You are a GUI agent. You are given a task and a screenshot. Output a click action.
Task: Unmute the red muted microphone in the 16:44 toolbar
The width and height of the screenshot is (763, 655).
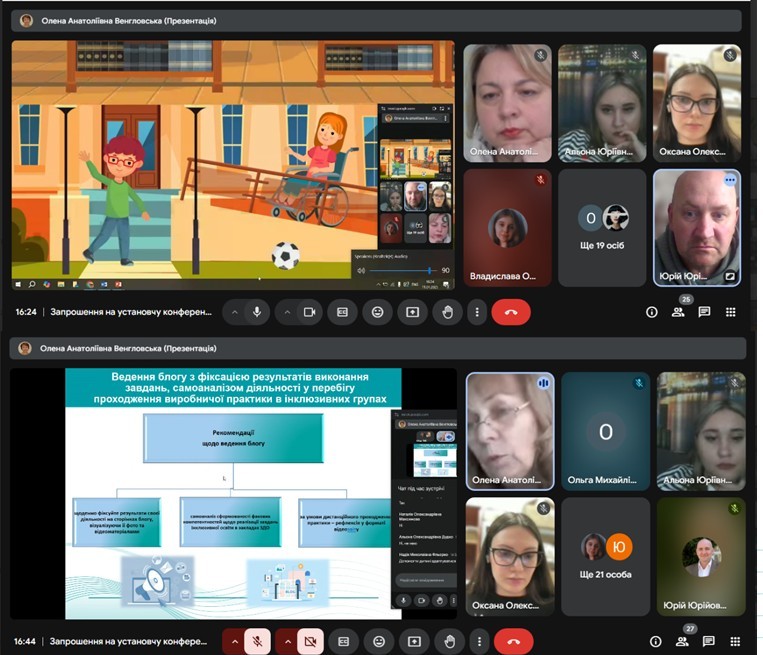coord(257,641)
